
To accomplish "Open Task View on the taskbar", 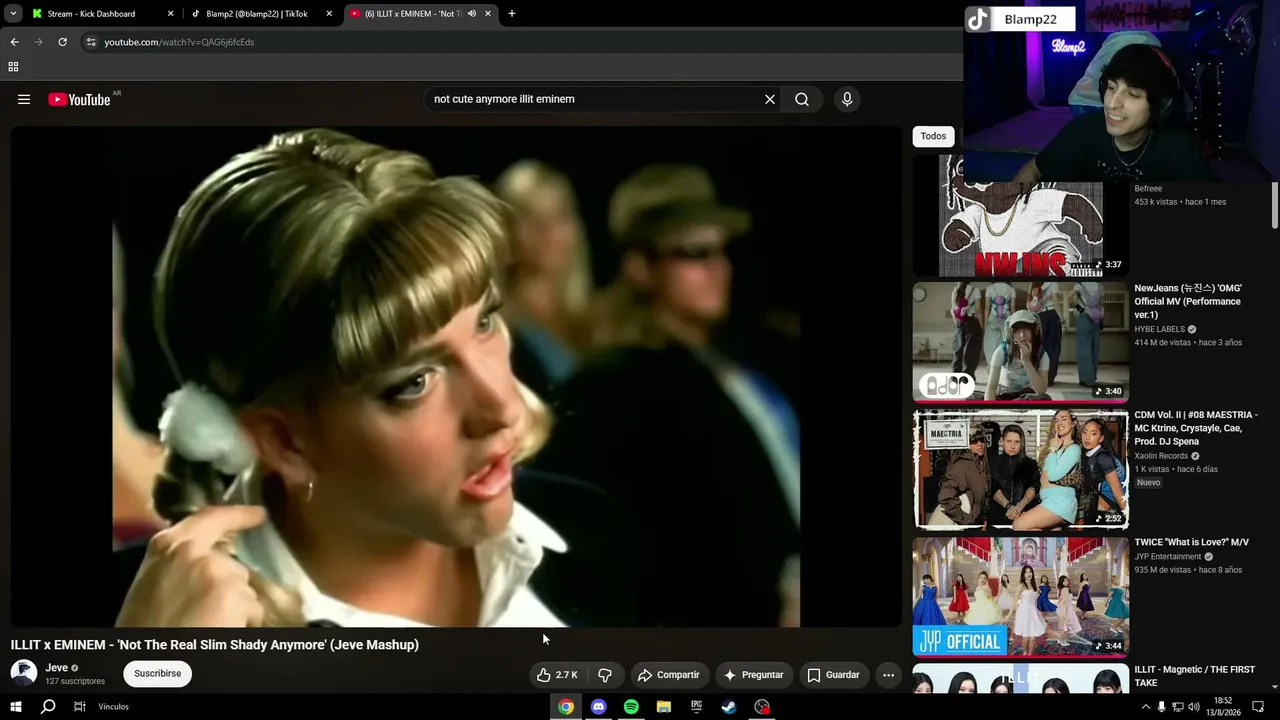I will tap(80, 707).
